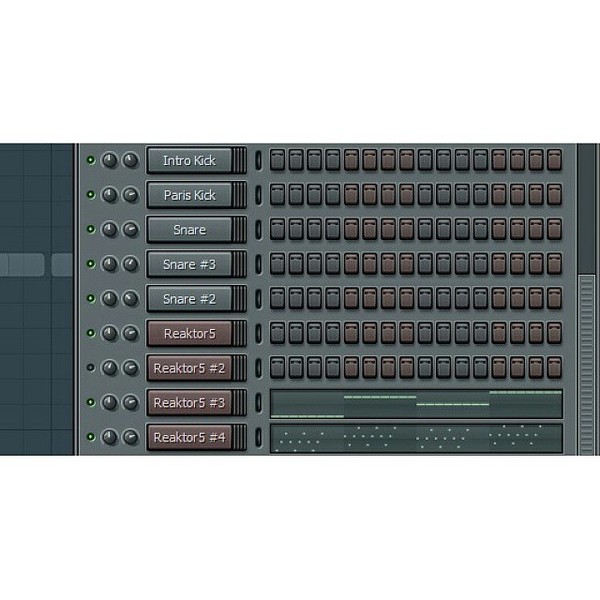
Task: Mute the Reaktor5 channel
Action: click(91, 333)
